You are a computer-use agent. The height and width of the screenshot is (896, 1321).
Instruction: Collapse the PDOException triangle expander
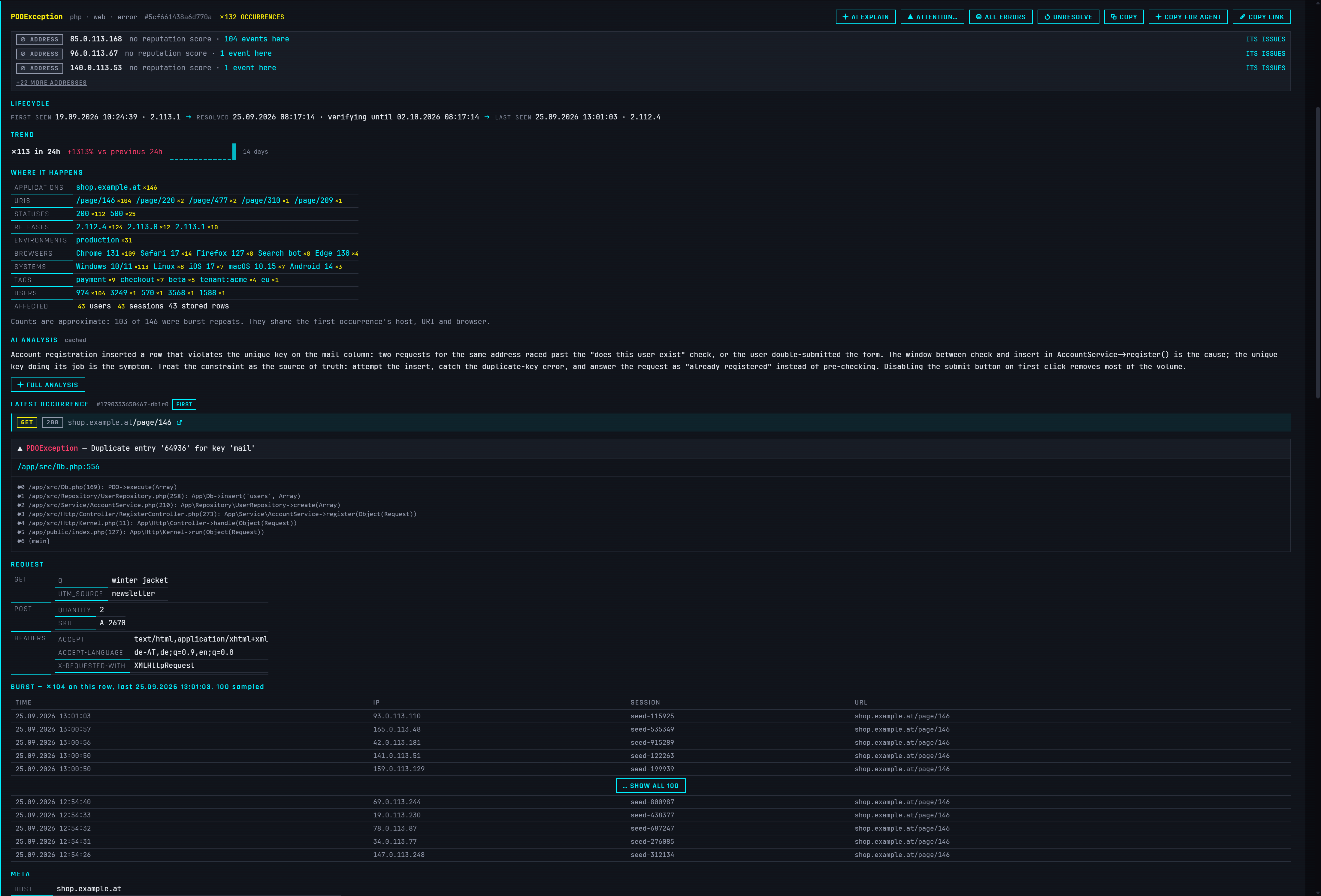(20, 448)
